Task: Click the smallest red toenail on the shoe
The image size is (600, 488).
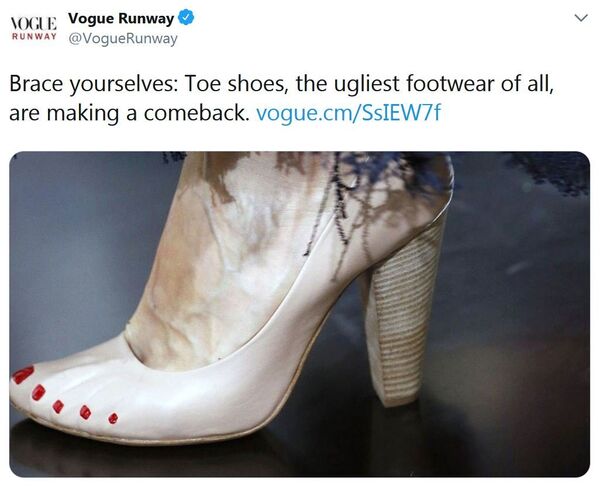Action: [113, 418]
